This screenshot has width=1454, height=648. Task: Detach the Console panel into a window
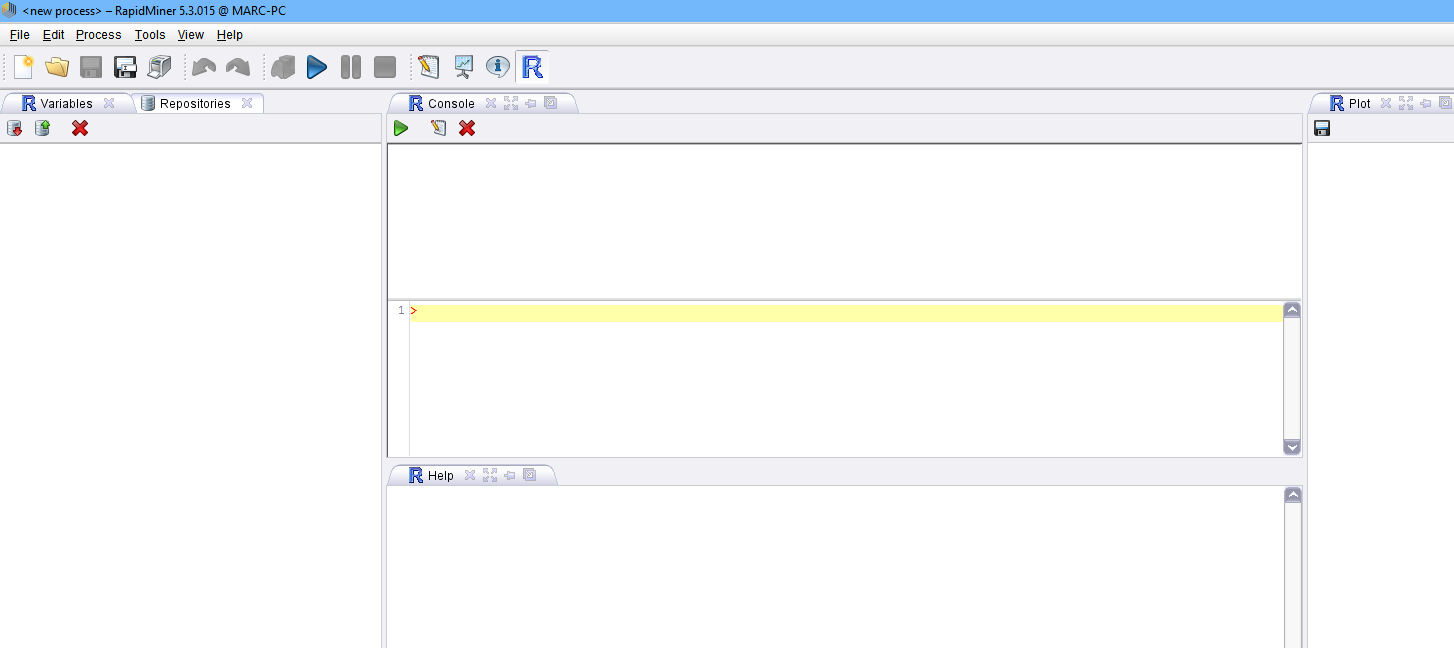pyautogui.click(x=550, y=103)
